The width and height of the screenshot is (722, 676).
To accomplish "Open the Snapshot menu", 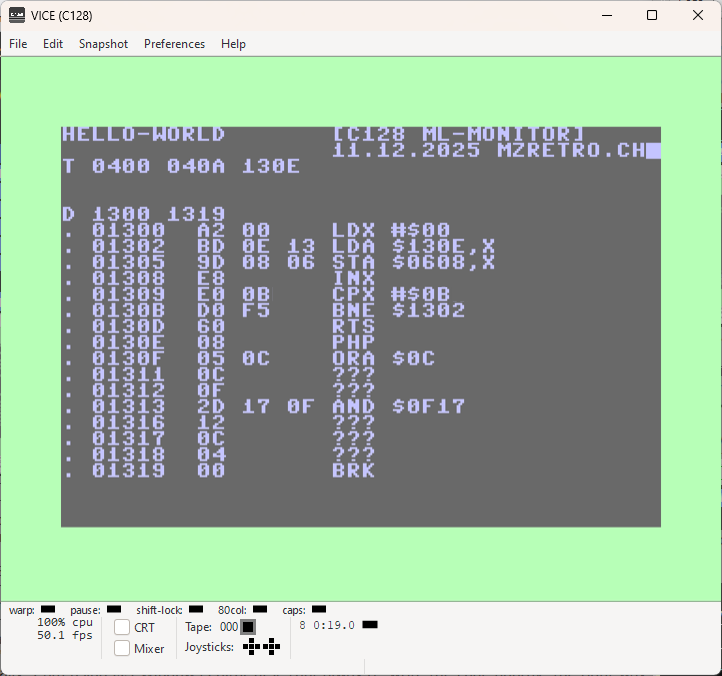I will point(103,44).
